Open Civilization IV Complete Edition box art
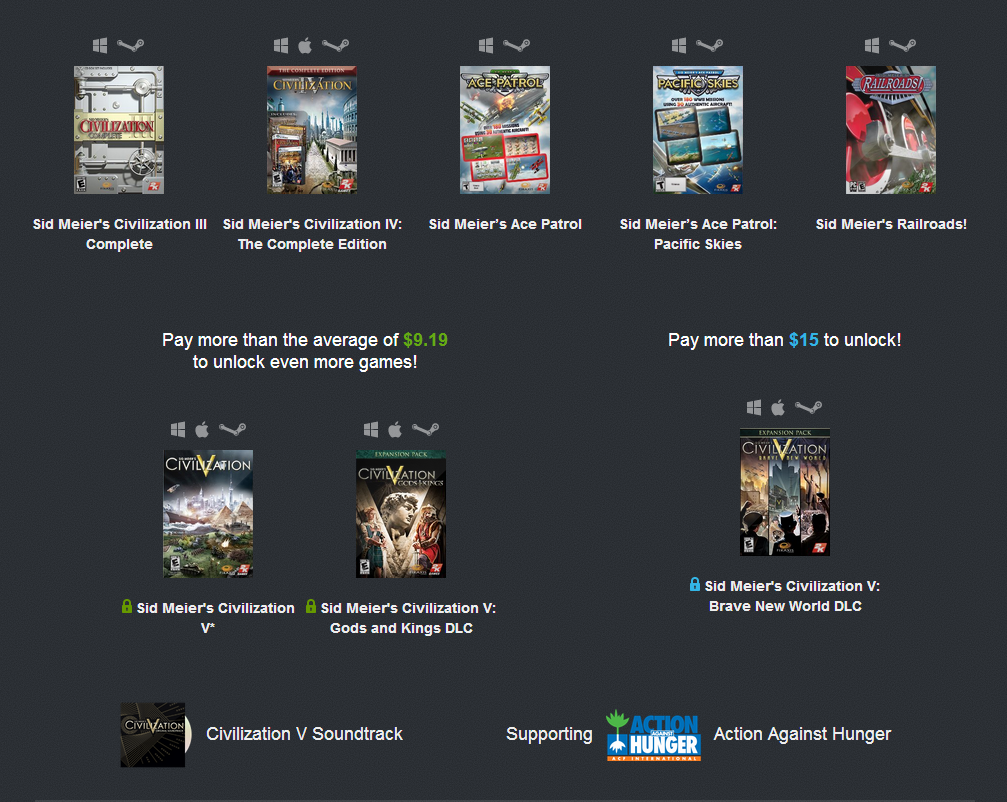The height and width of the screenshot is (802, 1007). click(x=312, y=130)
